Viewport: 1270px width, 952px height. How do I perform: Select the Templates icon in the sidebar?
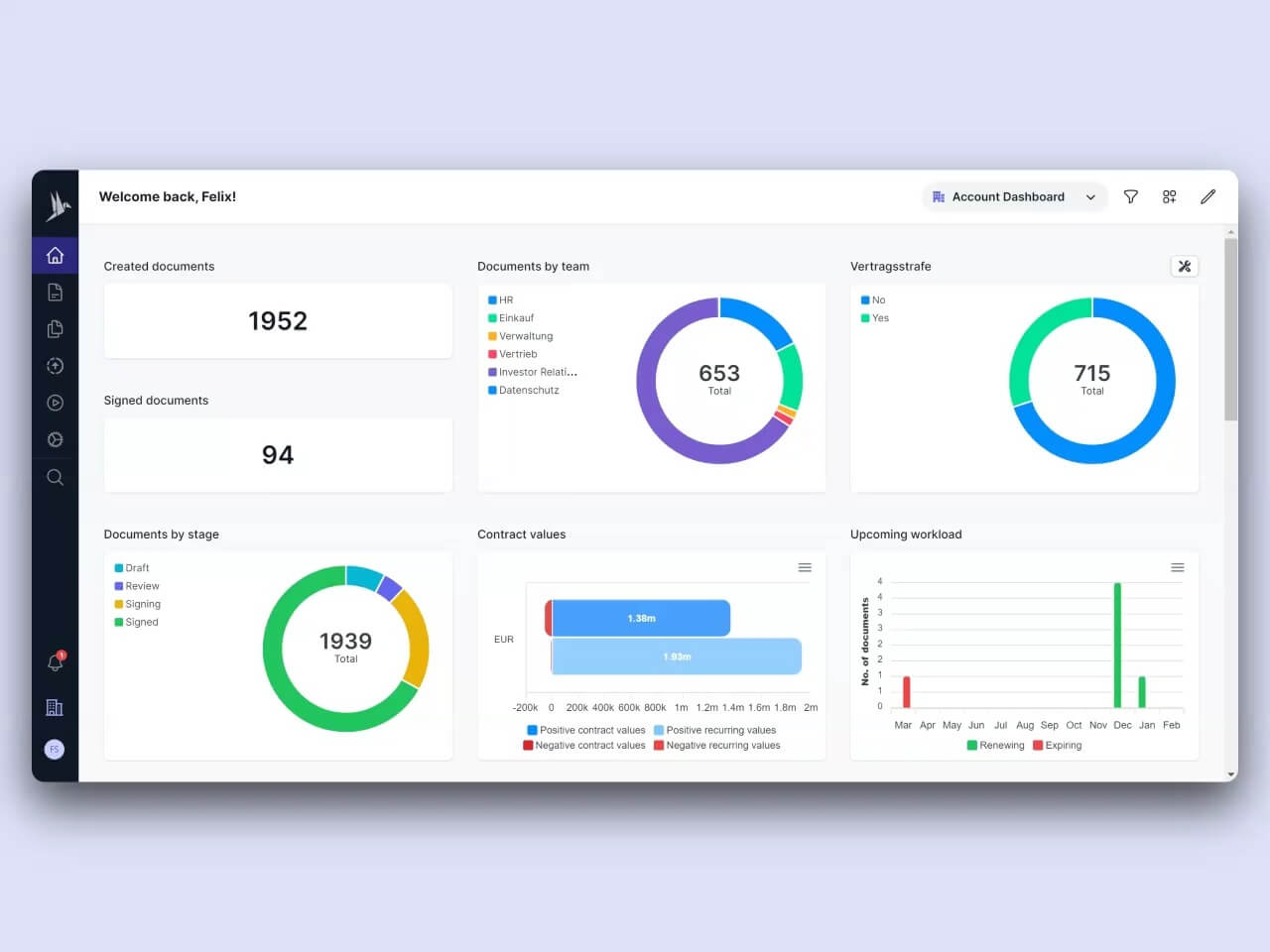(55, 328)
